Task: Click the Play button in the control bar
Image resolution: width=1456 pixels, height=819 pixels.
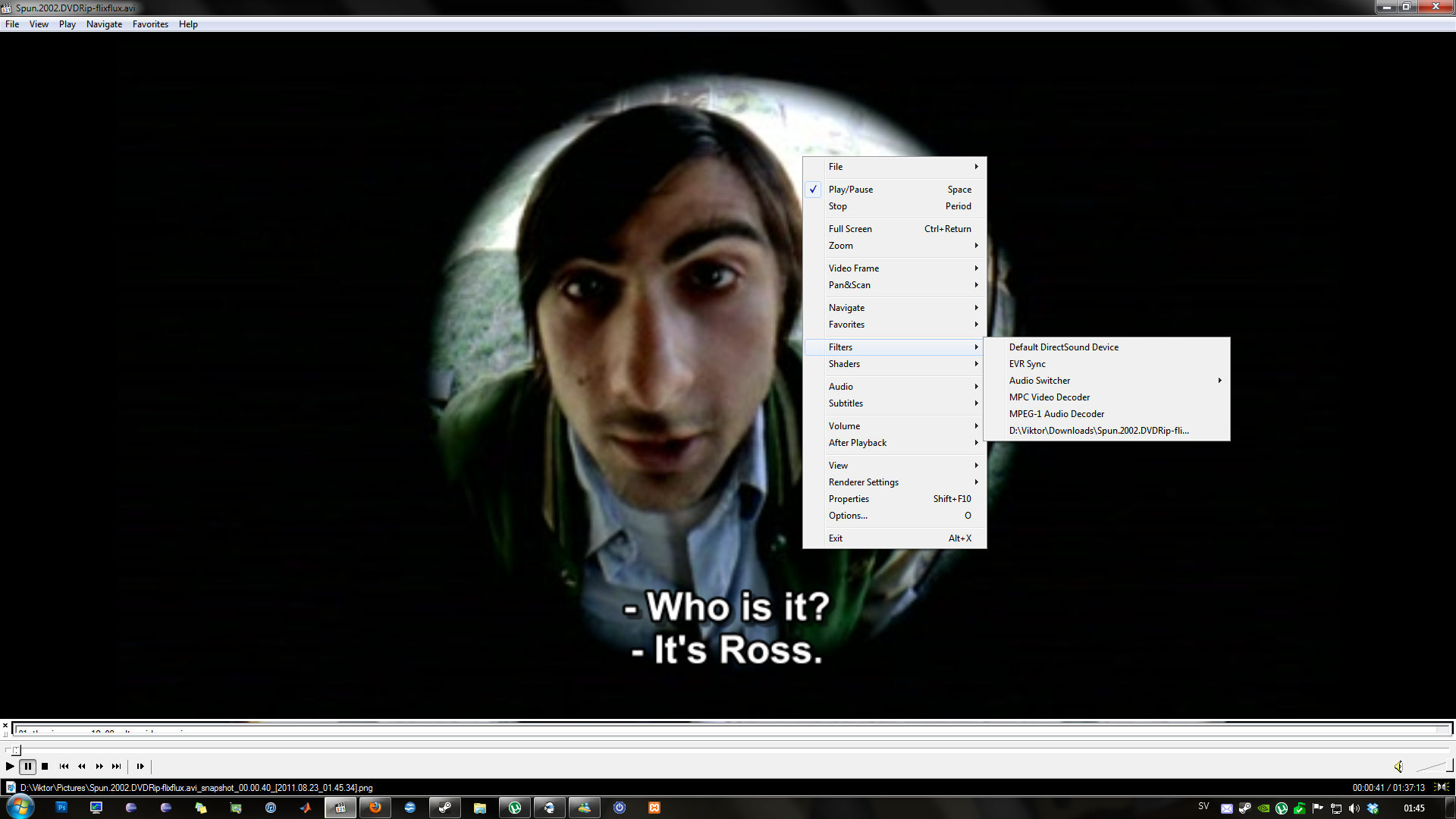Action: 10,766
